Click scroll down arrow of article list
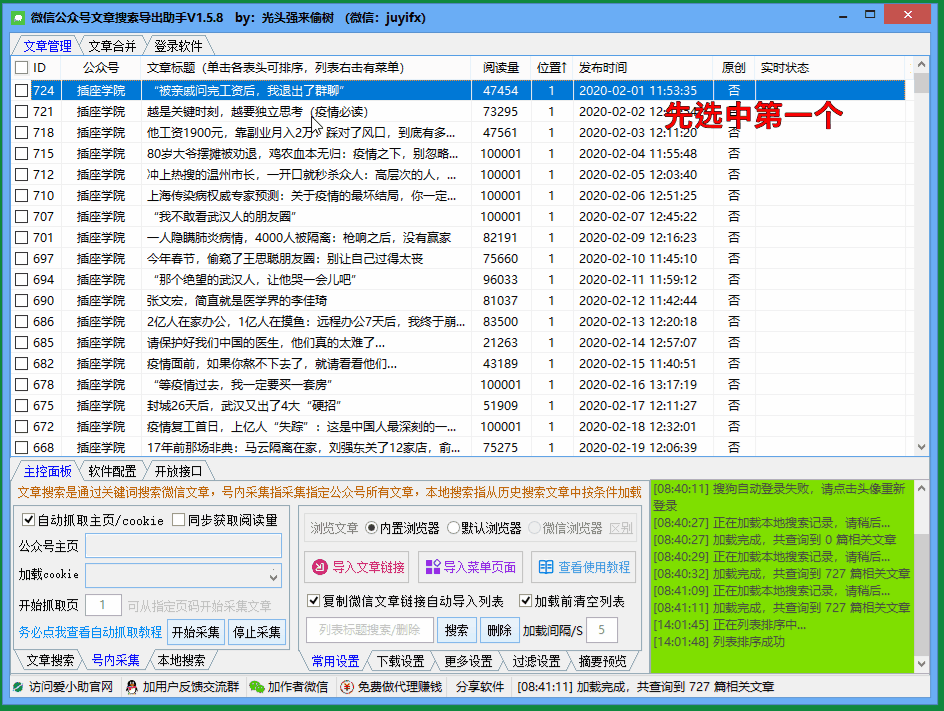The height and width of the screenshot is (711, 944). click(x=921, y=447)
